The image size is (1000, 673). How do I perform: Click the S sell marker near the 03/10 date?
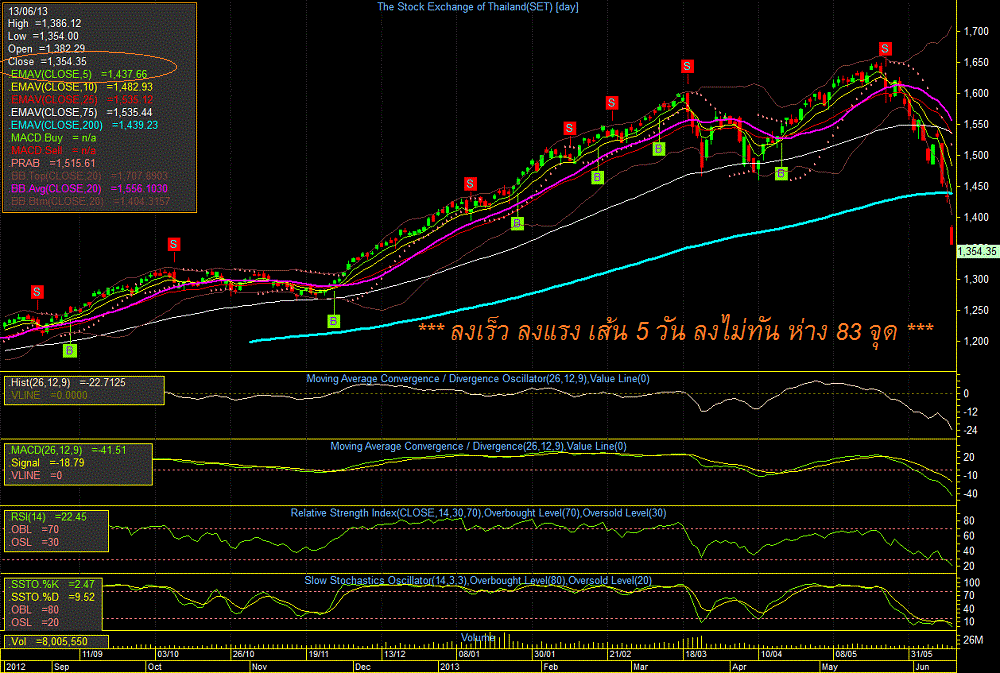coord(173,244)
